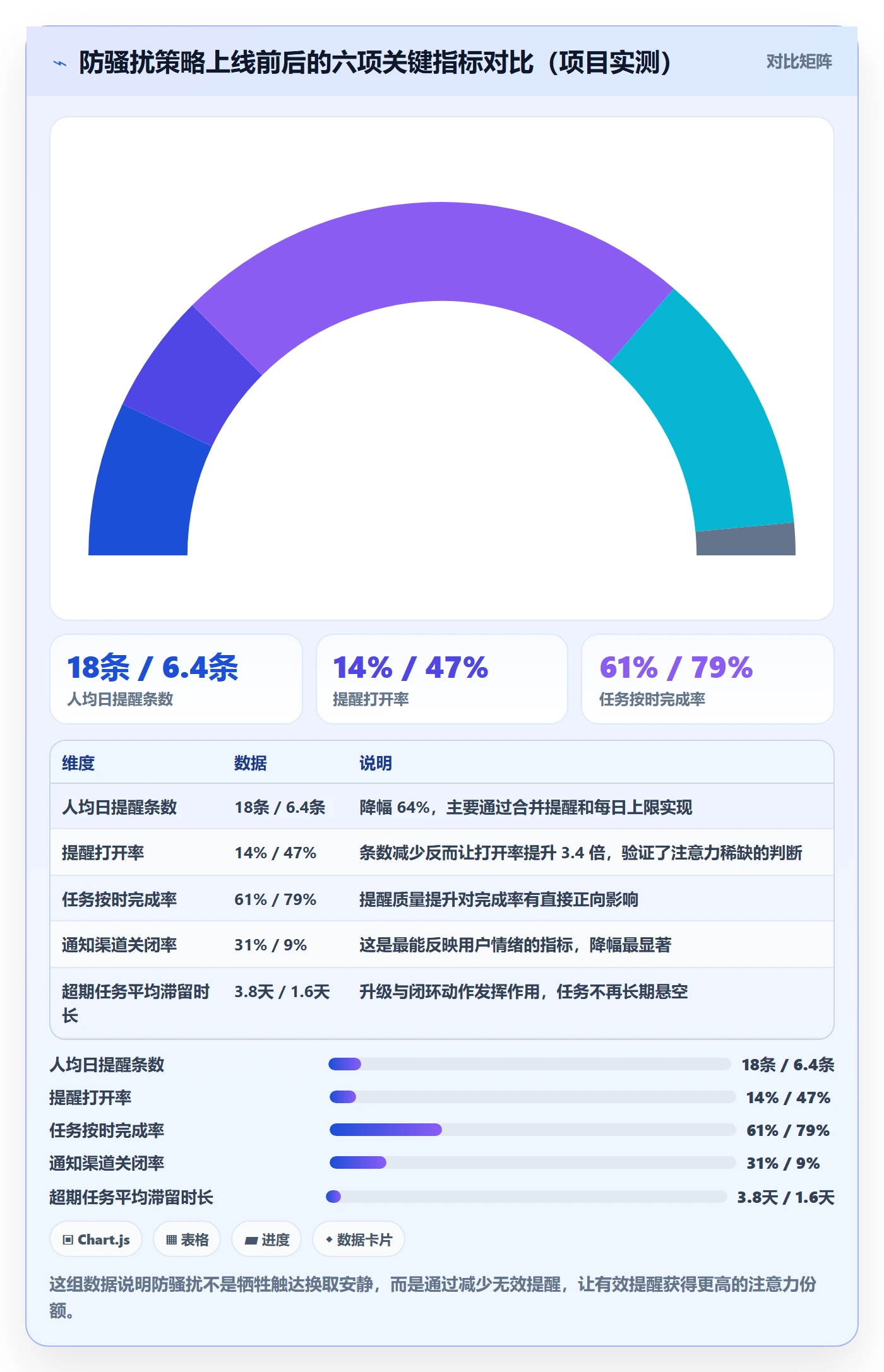Viewport: 884px width, 1372px height.
Task: Click the lightning icon beside the title
Action: point(60,63)
